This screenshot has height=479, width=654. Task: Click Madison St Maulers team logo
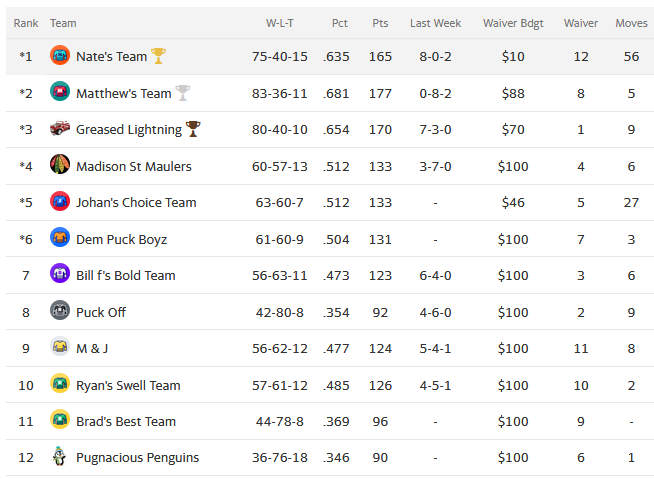point(60,166)
